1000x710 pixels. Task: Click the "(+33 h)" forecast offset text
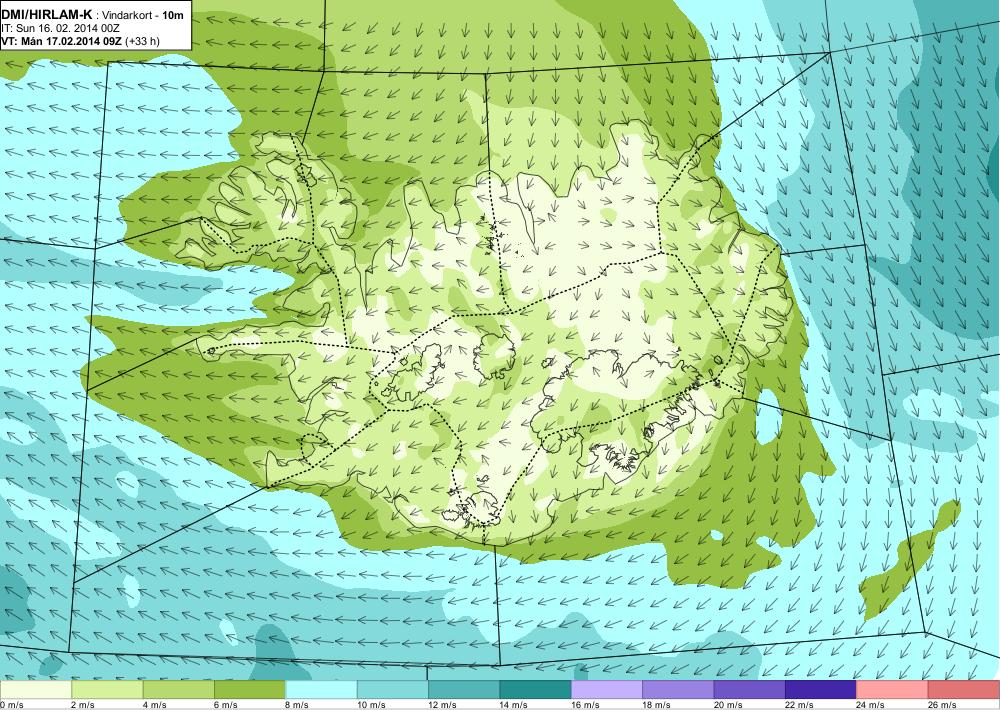pos(143,41)
